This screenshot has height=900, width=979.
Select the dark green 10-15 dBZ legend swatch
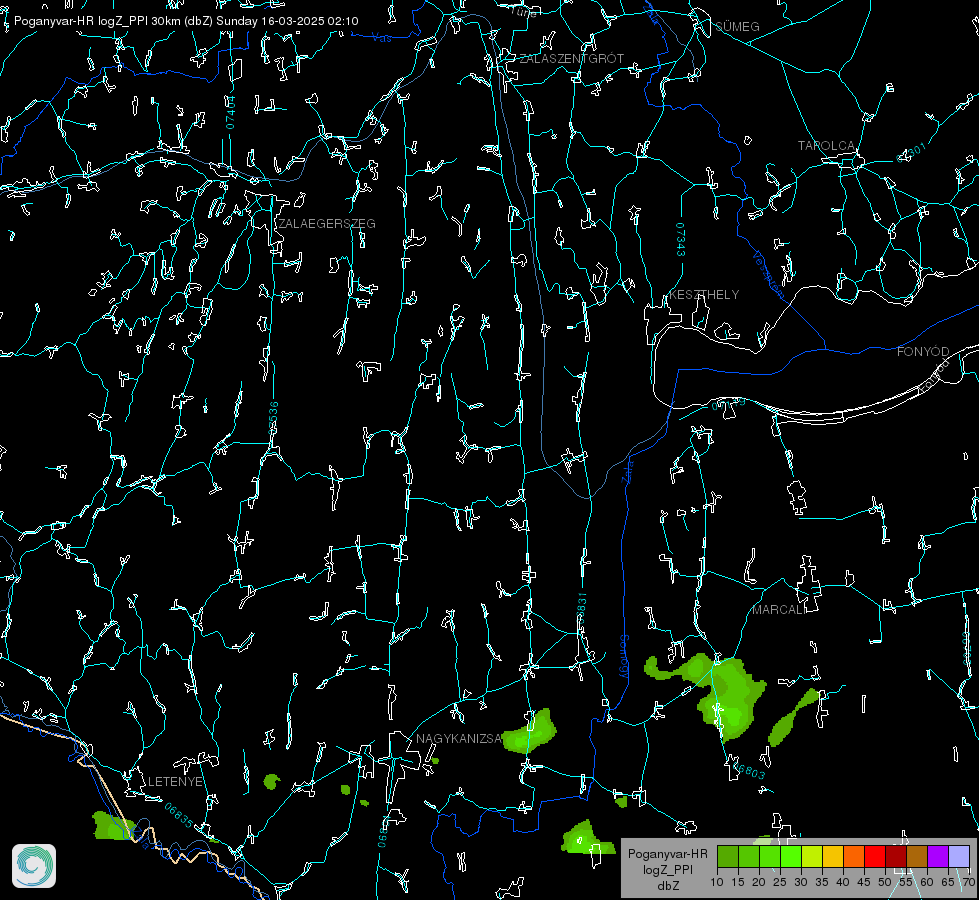(728, 856)
